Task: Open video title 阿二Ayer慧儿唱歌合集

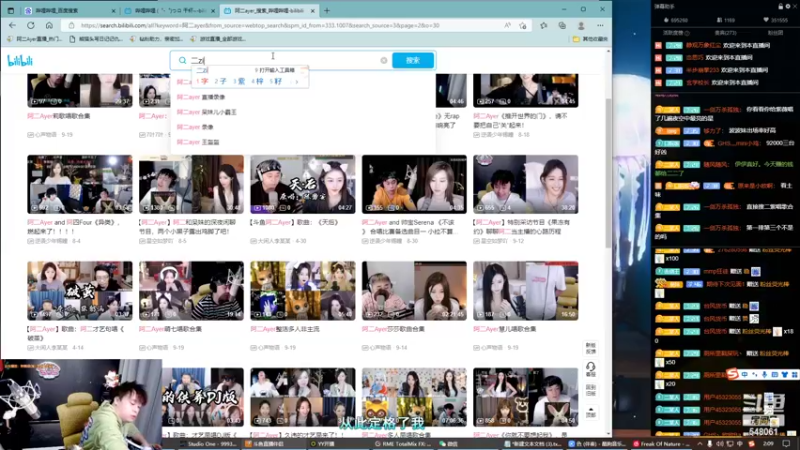Action: point(505,329)
